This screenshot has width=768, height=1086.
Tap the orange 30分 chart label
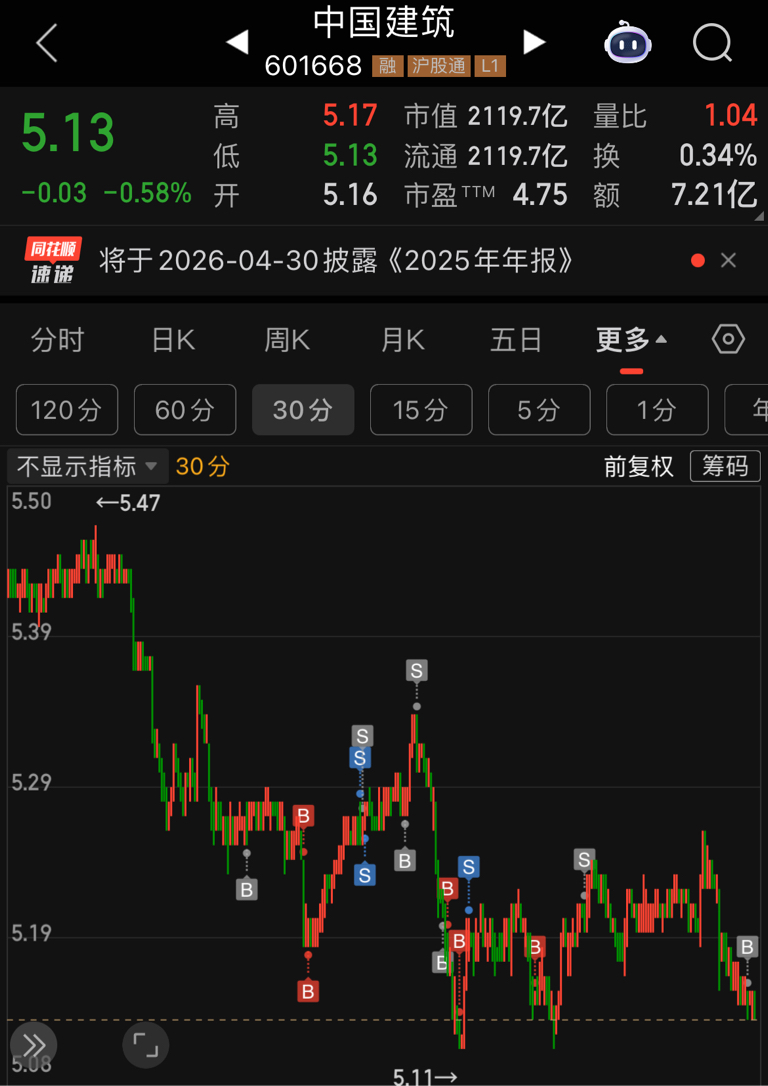point(202,466)
